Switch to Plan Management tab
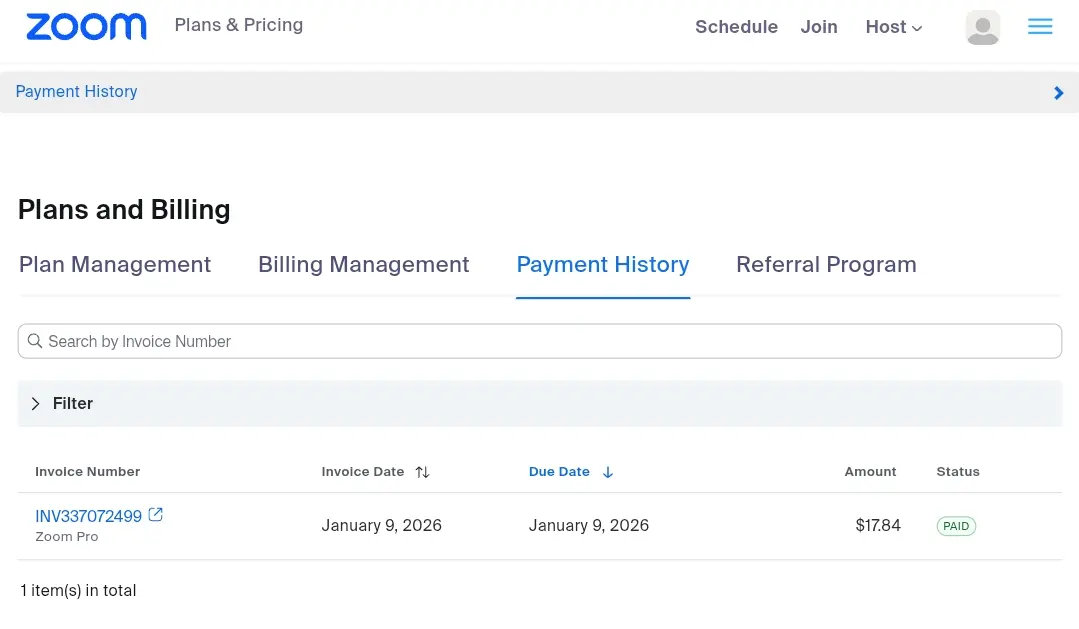The image size is (1079, 629). pos(115,264)
